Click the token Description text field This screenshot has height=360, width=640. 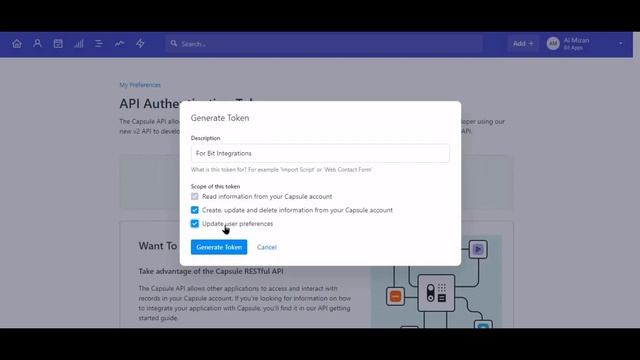[320, 153]
